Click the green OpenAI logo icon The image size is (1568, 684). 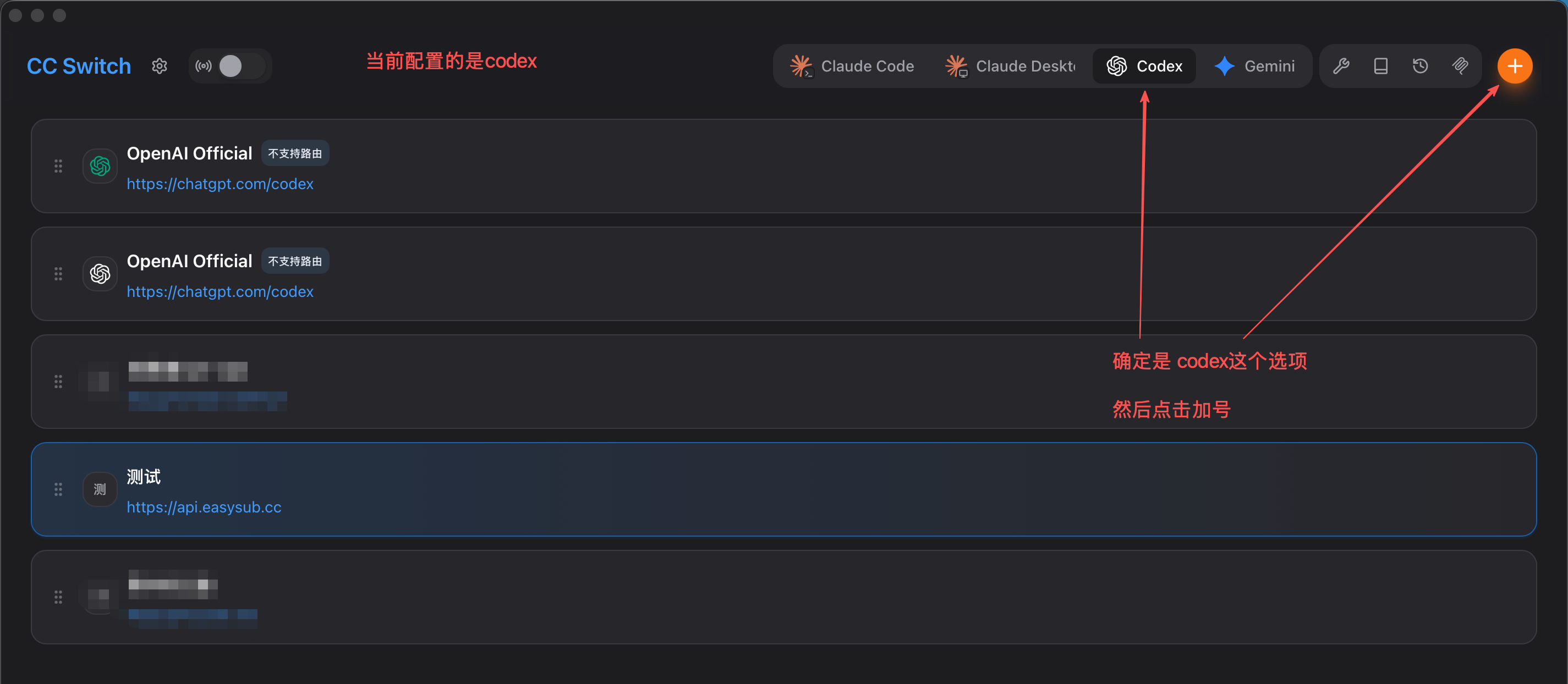100,166
